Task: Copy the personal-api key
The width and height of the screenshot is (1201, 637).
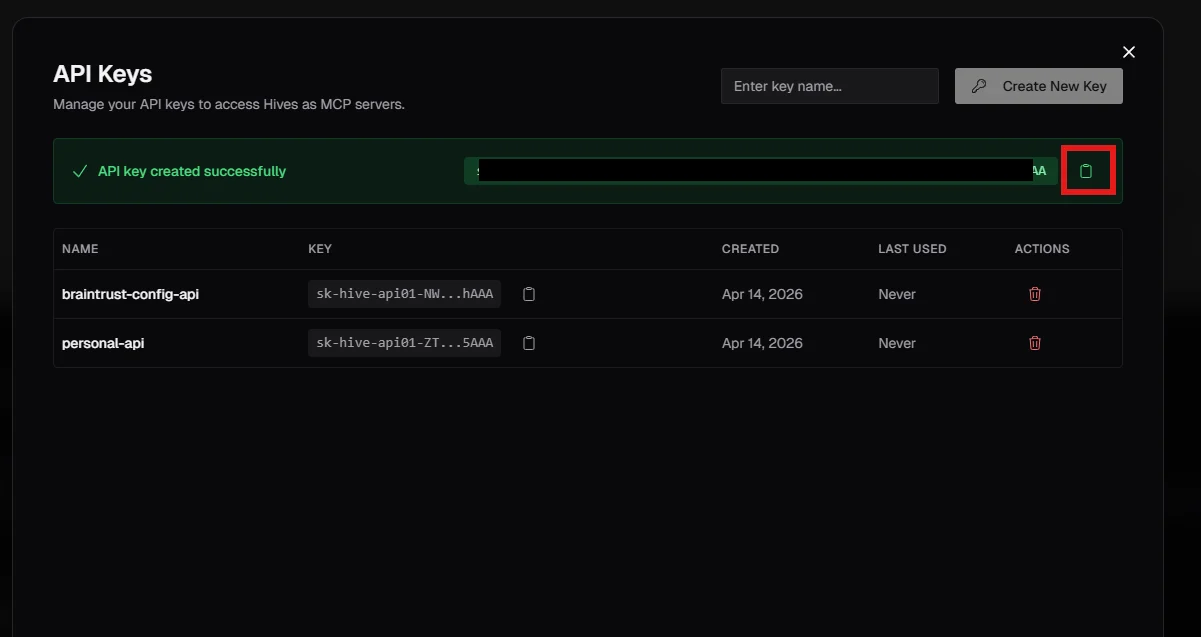Action: tap(530, 343)
